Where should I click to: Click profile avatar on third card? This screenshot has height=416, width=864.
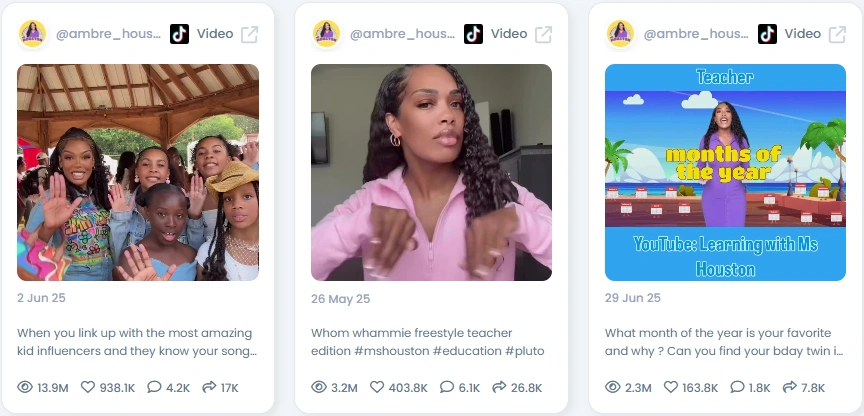[620, 34]
